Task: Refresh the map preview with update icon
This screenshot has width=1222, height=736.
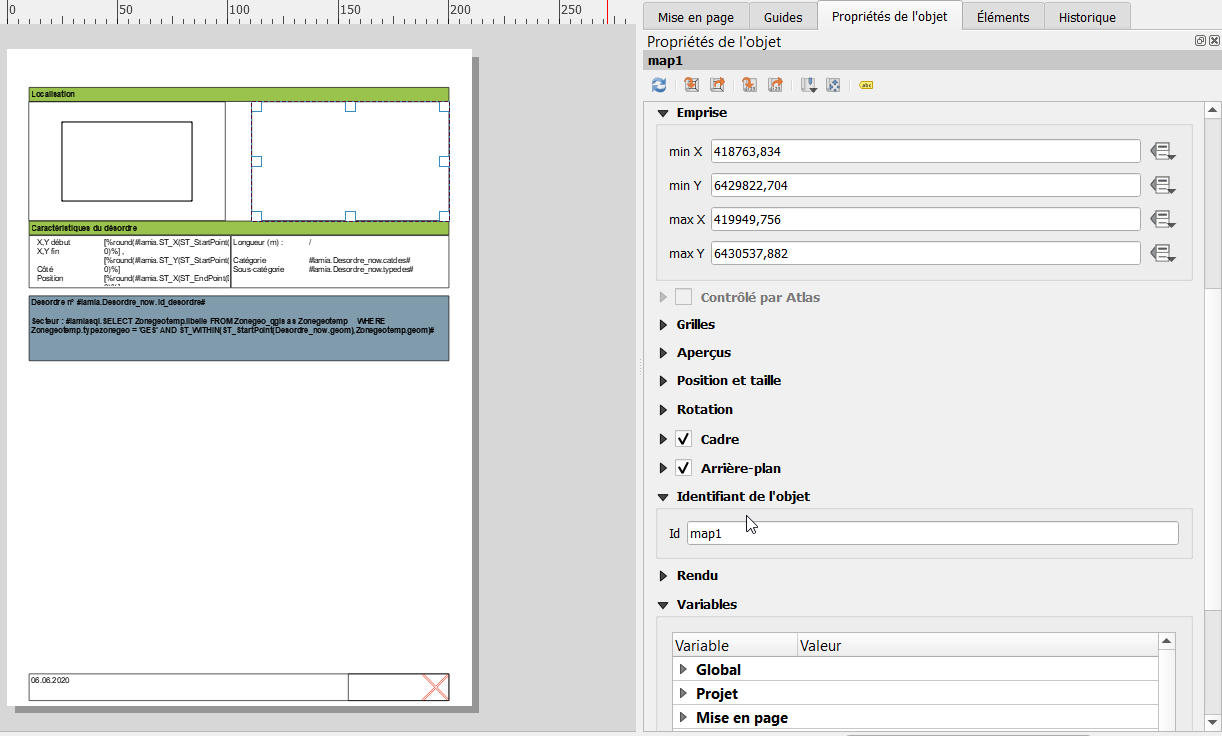Action: 658,86
